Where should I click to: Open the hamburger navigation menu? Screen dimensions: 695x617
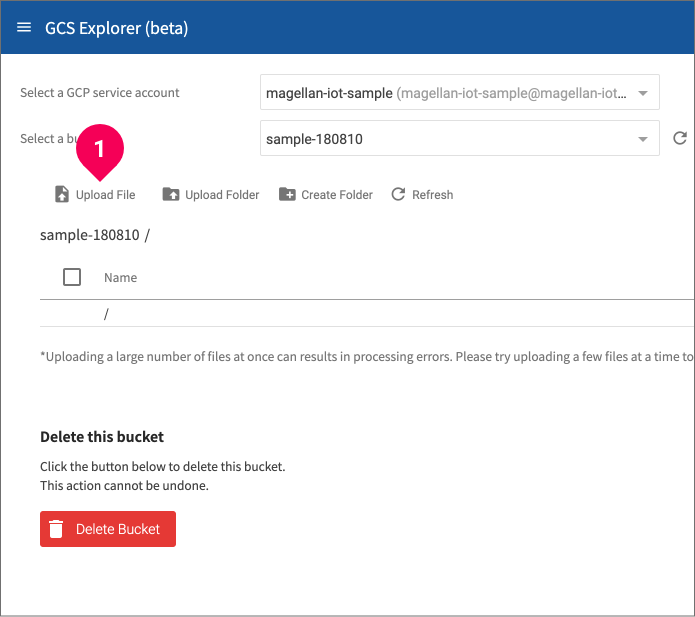pos(24,27)
